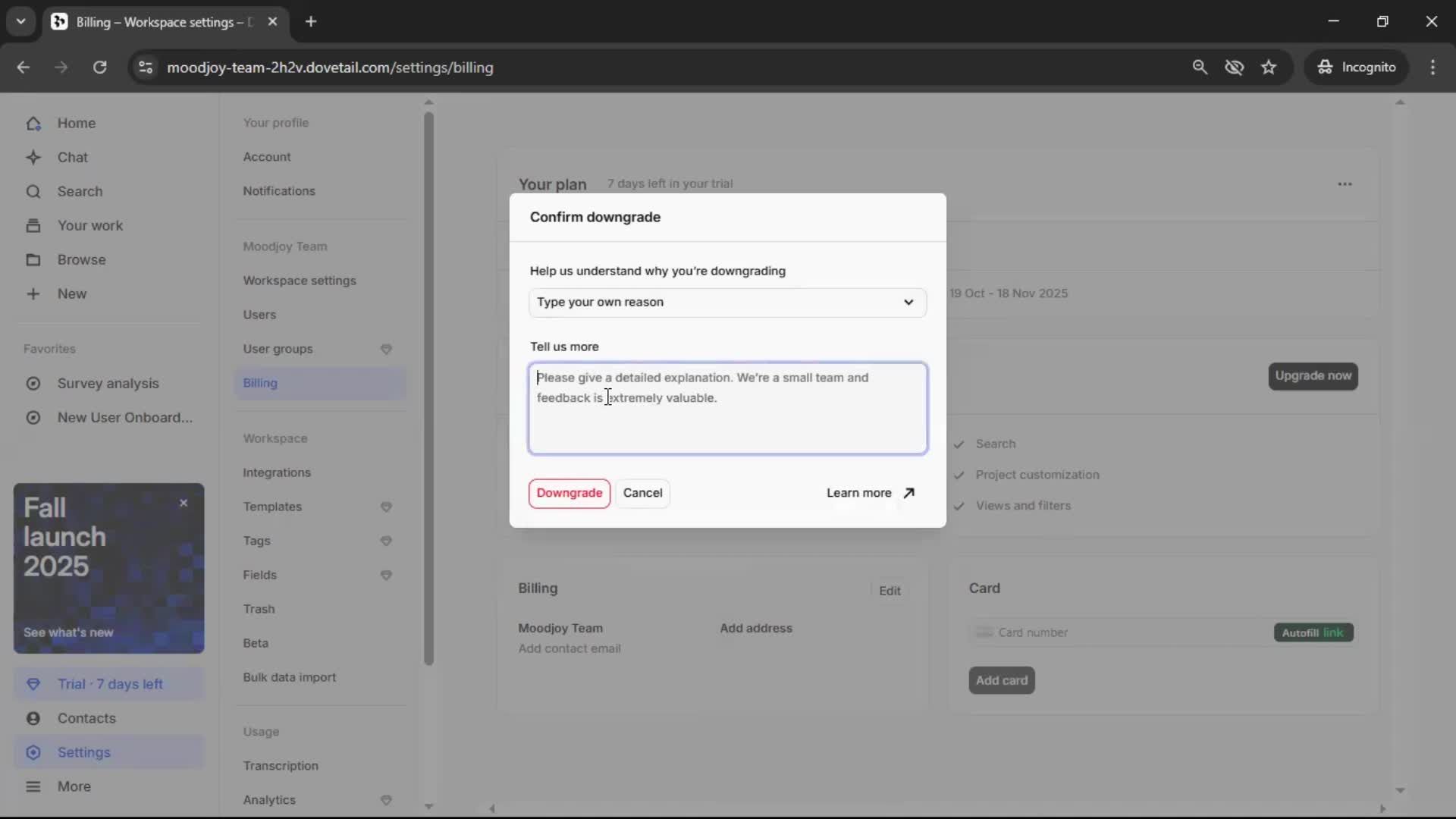Open the browser tab list chevron
Image resolution: width=1456 pixels, height=819 pixels.
[x=20, y=21]
